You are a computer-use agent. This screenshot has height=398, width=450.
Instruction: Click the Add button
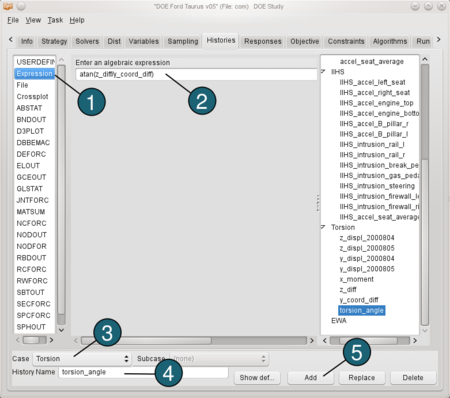[311, 378]
